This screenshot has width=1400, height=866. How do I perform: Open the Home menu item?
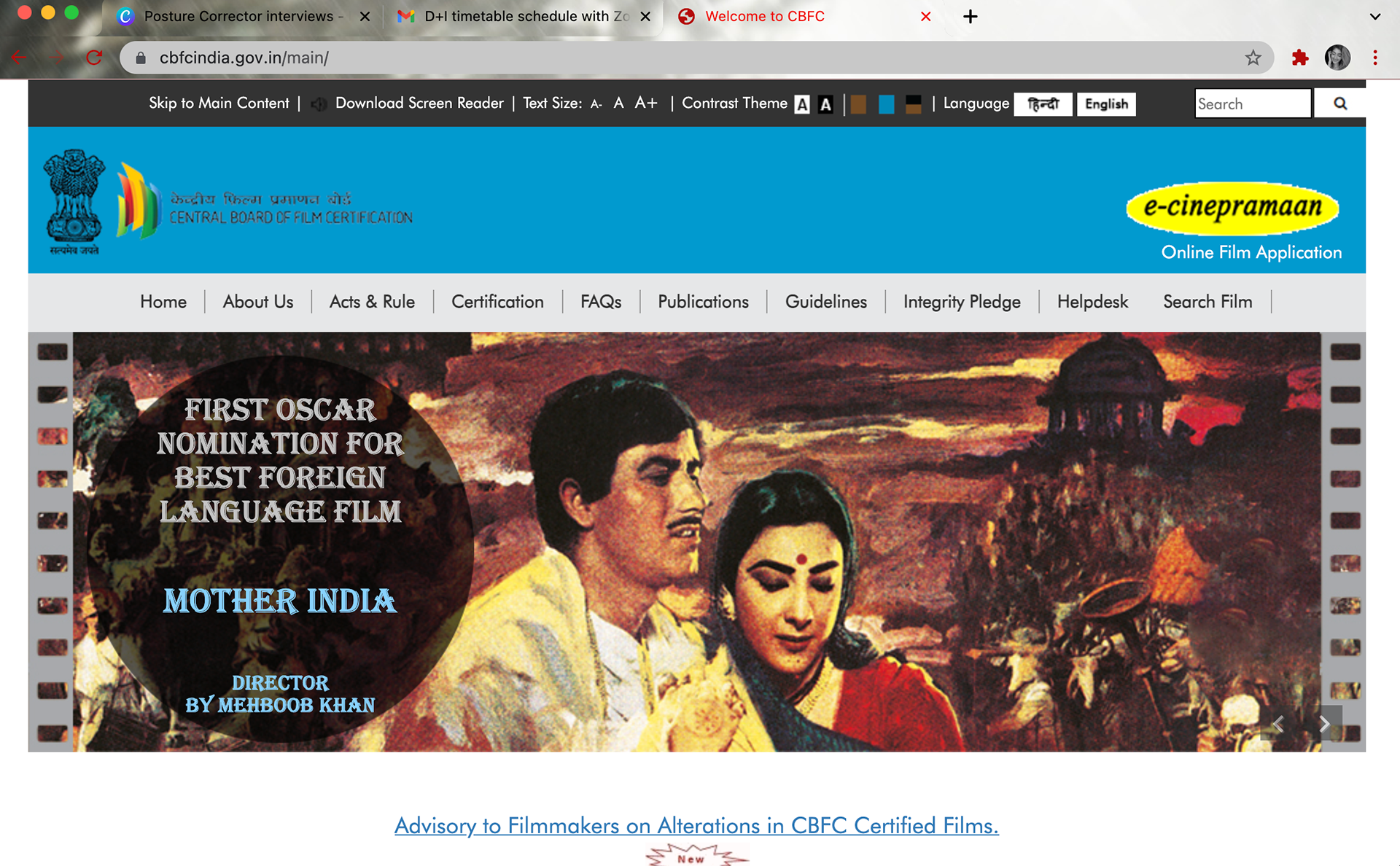163,302
